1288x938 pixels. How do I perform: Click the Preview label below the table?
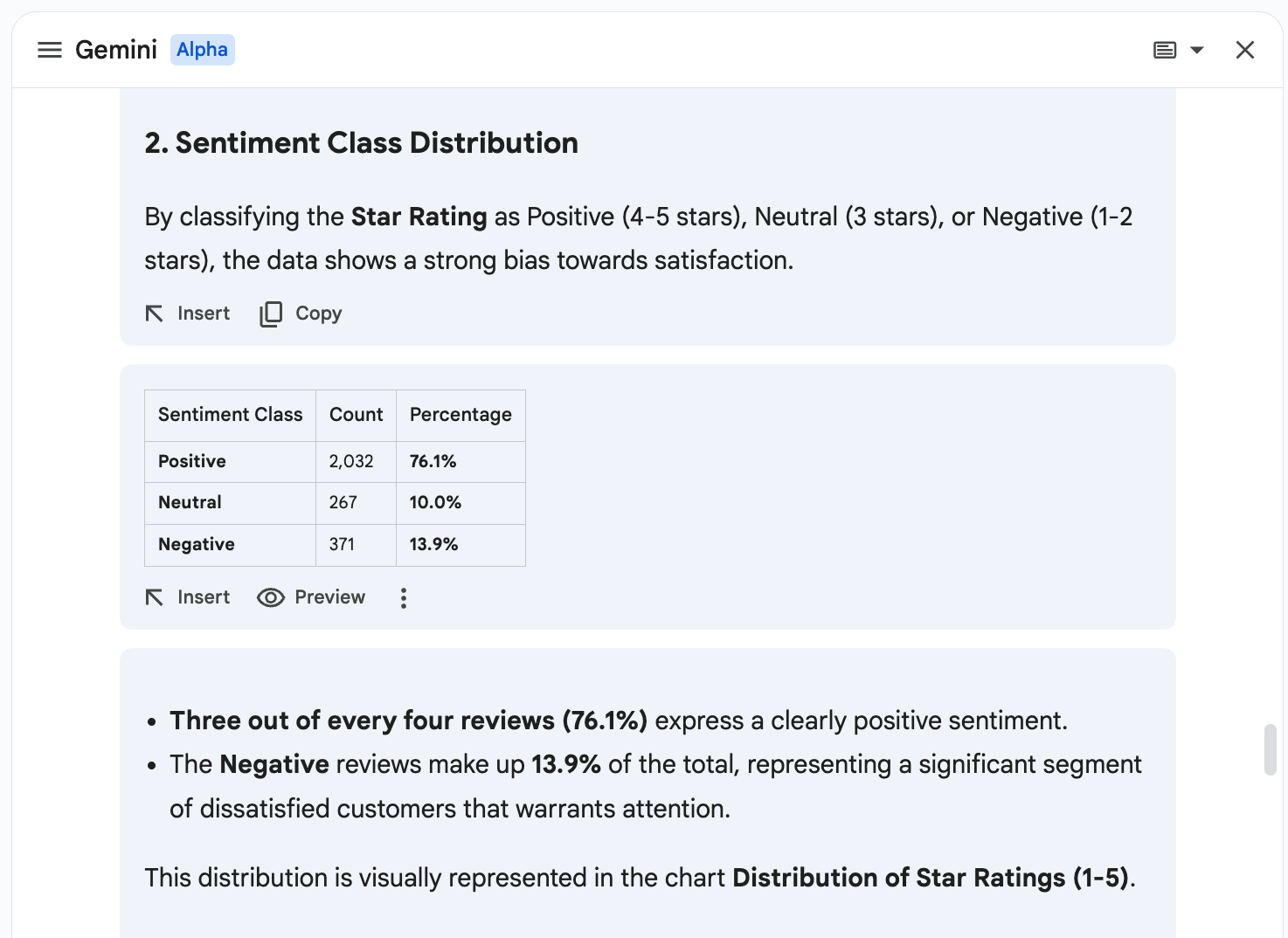(329, 597)
